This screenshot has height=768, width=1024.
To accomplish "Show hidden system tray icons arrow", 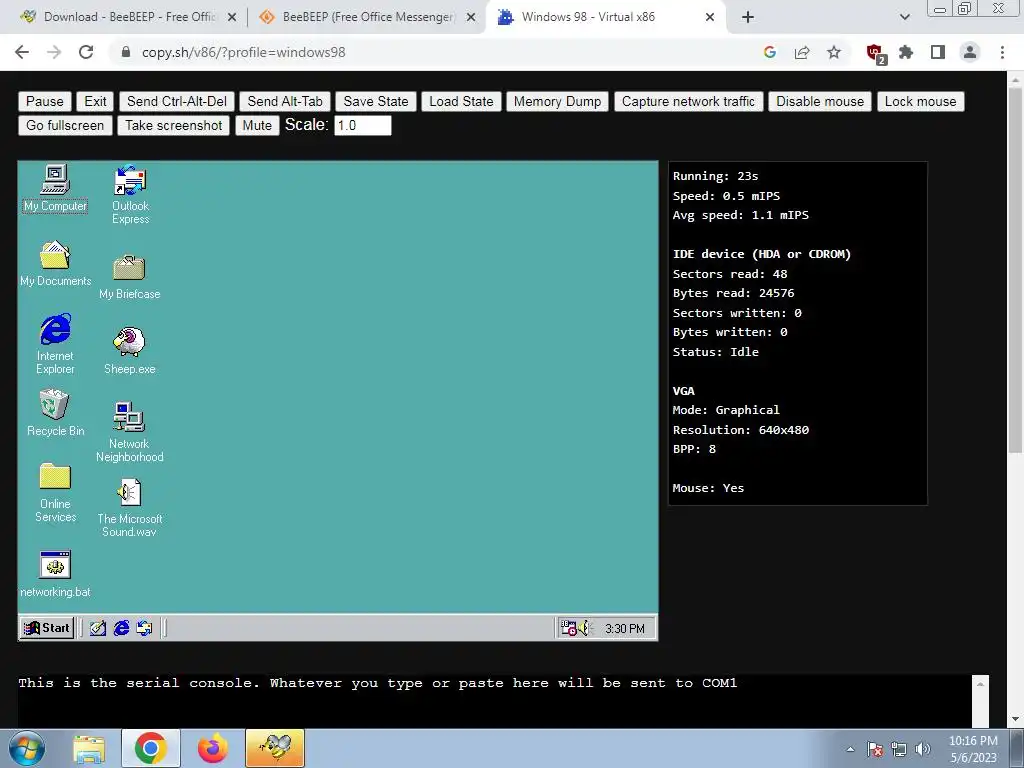I will pos(850,749).
